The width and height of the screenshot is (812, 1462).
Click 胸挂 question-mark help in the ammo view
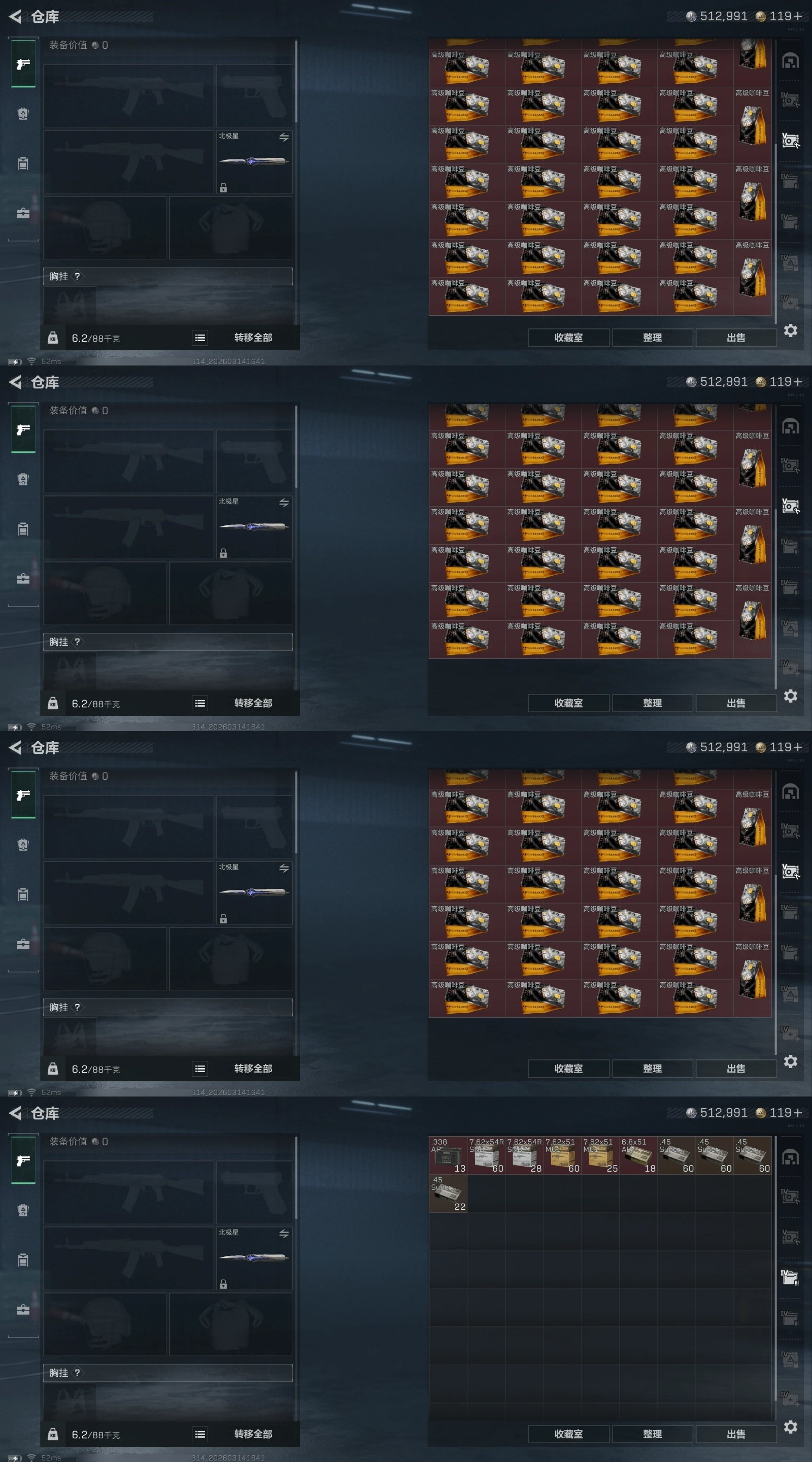click(x=77, y=1372)
